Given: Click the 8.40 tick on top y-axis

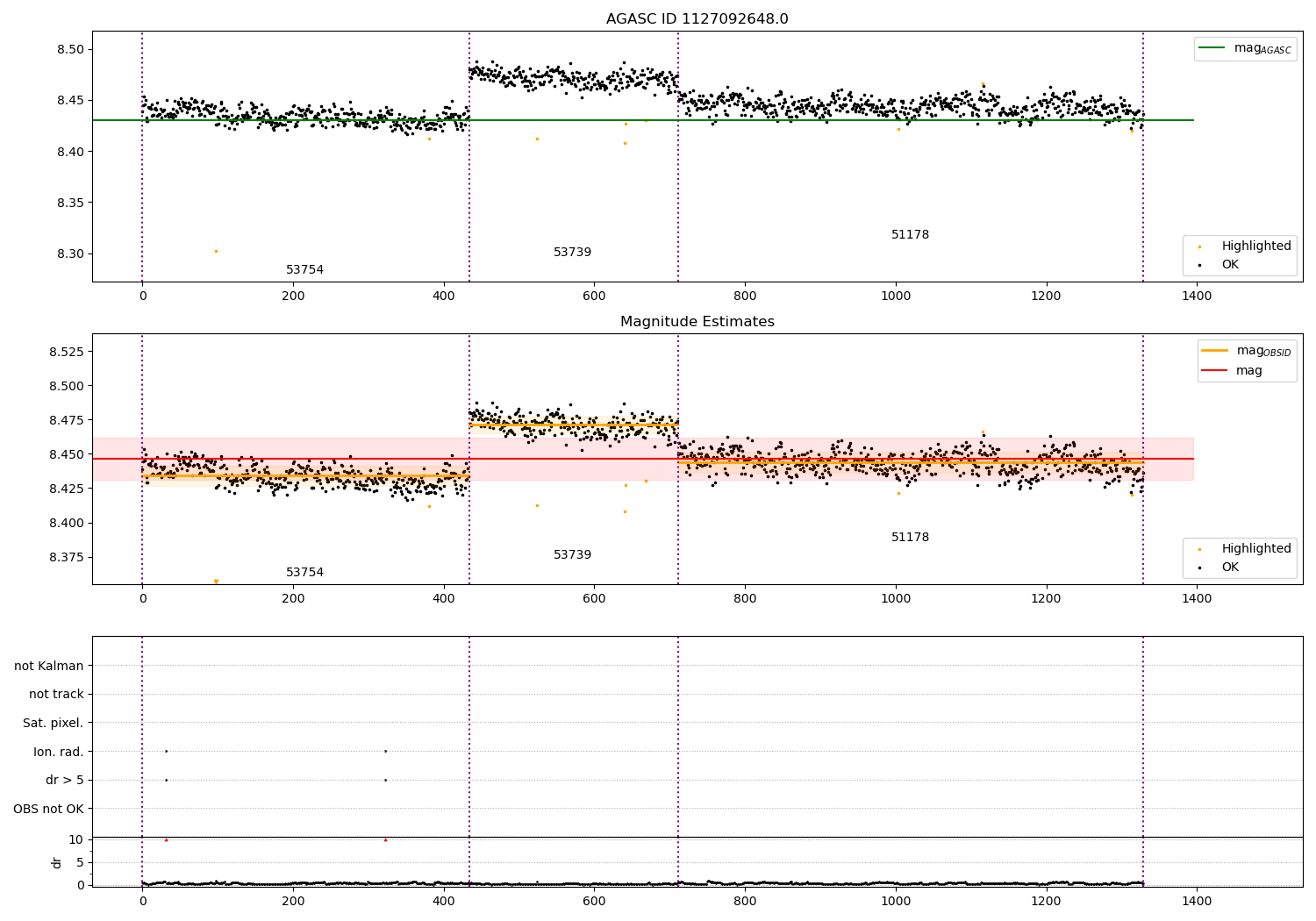Looking at the screenshot, I should (71, 152).
